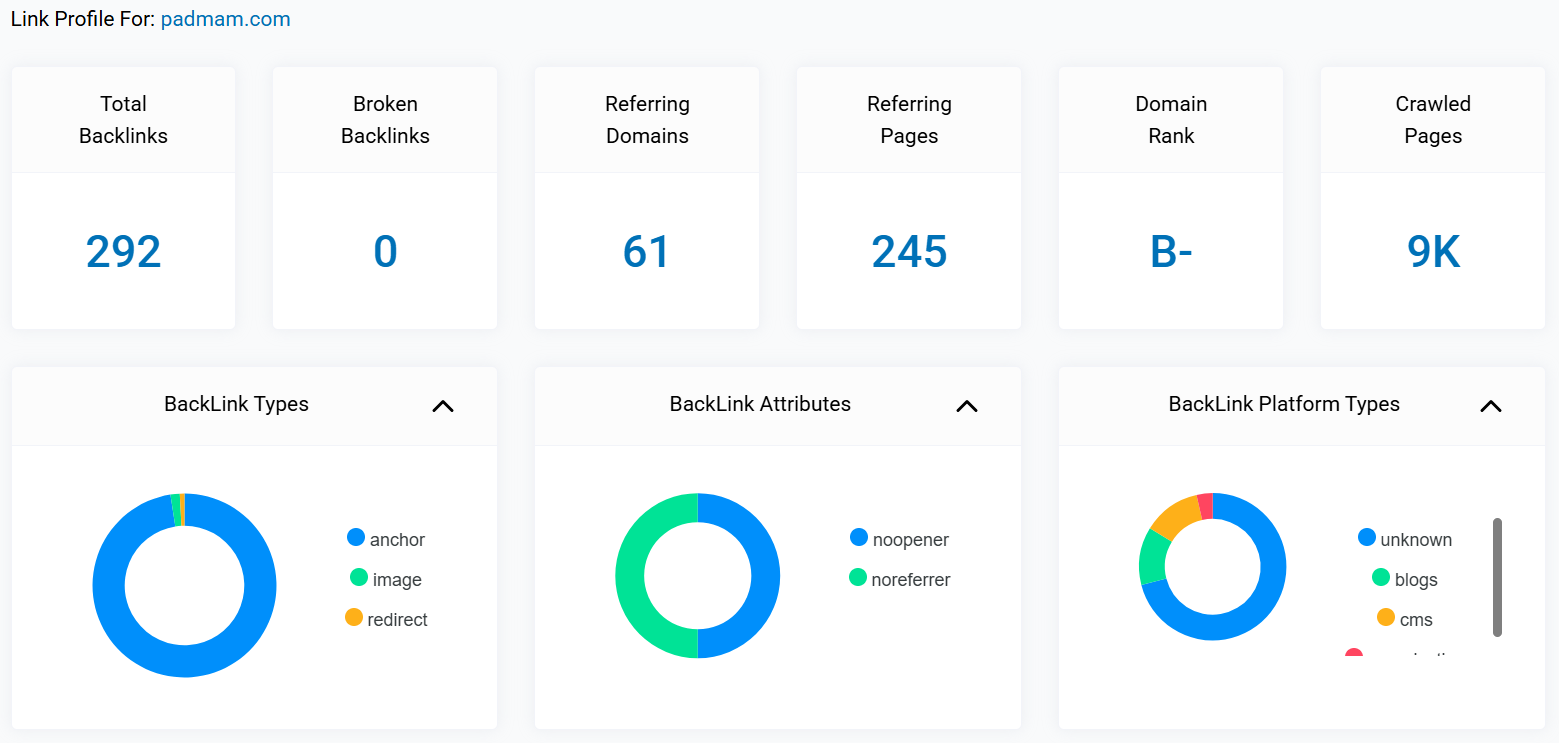Collapse the BackLink Types panel
1559x743 pixels.
tap(442, 406)
